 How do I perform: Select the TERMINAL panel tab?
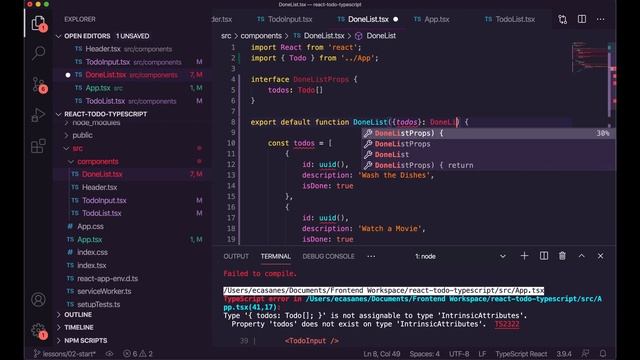(x=276, y=256)
